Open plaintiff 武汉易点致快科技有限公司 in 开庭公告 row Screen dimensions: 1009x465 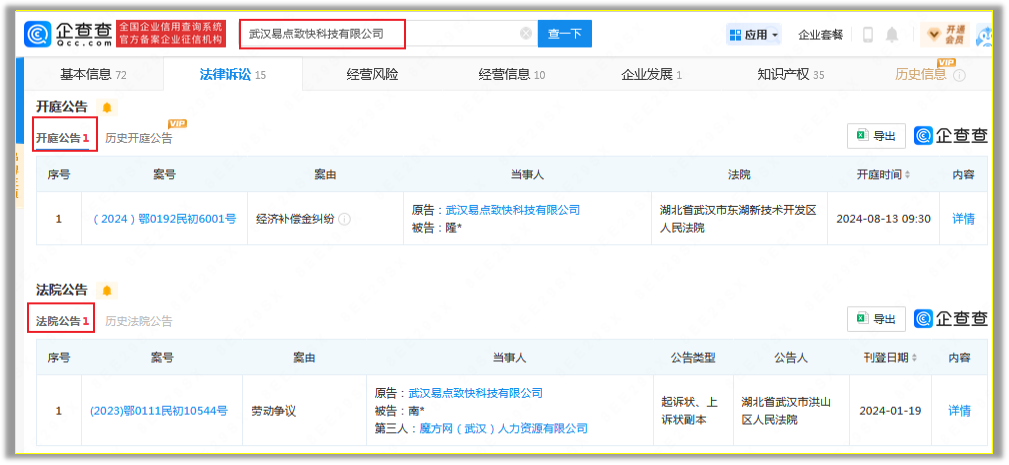(x=513, y=210)
